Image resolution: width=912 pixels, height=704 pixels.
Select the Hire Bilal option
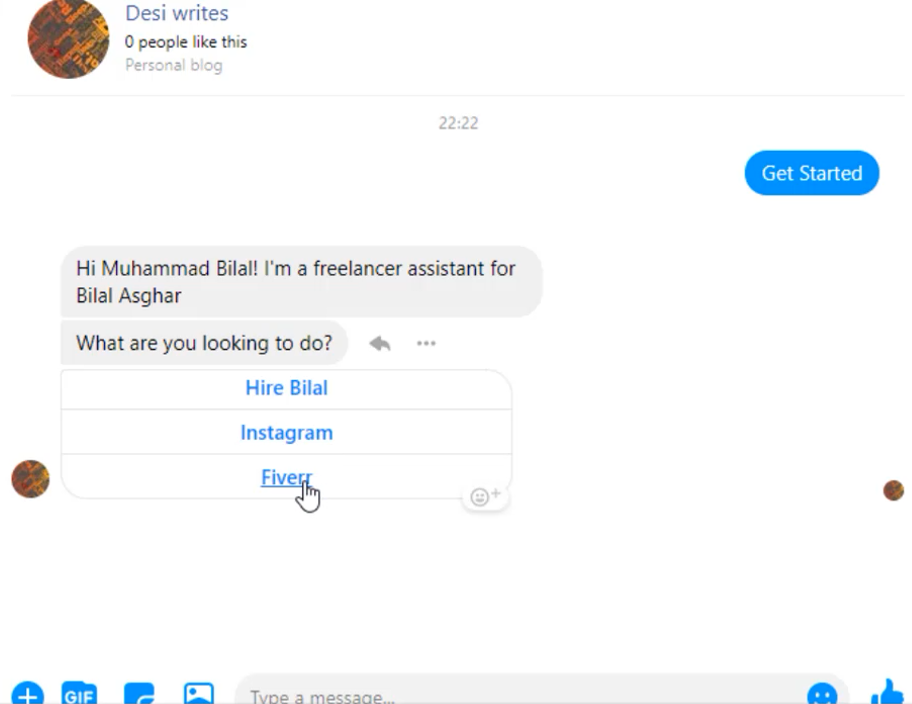(286, 388)
